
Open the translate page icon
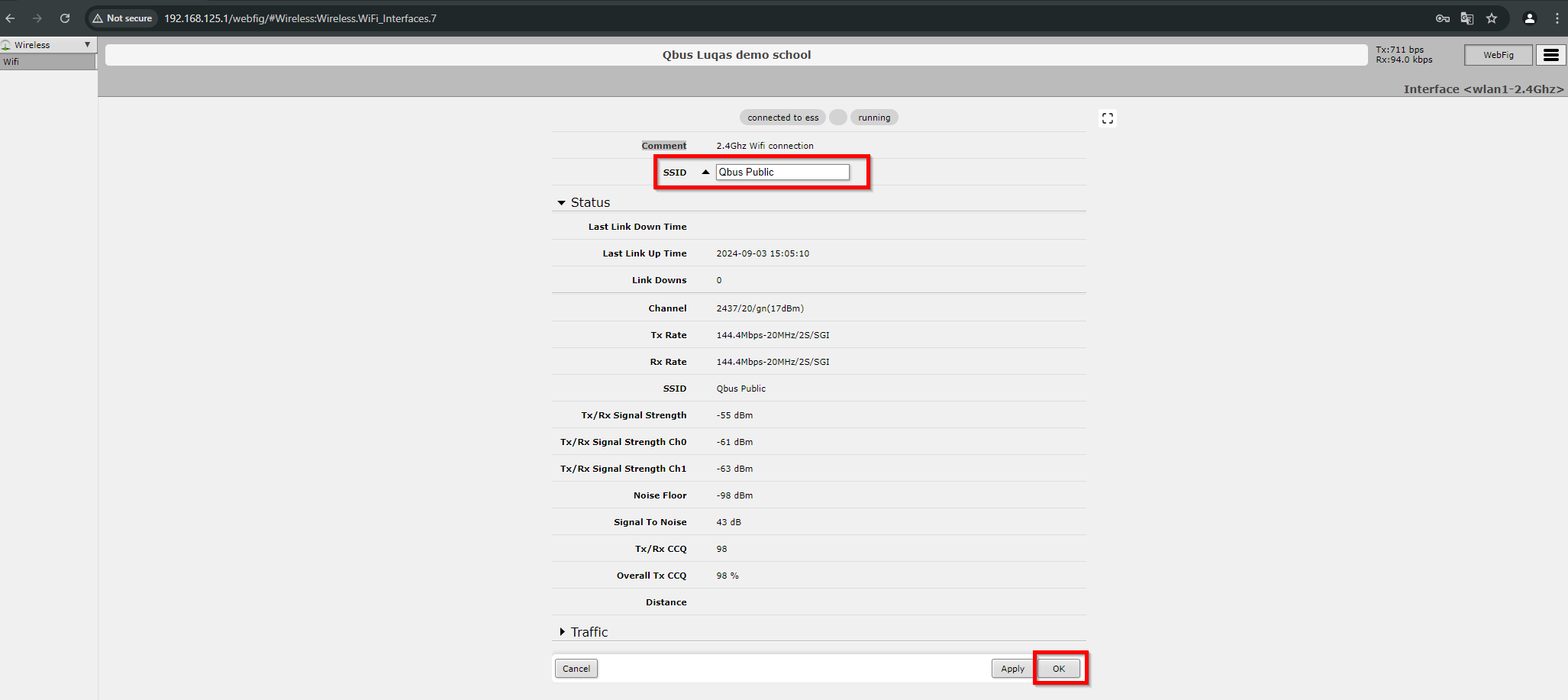pyautogui.click(x=1466, y=18)
